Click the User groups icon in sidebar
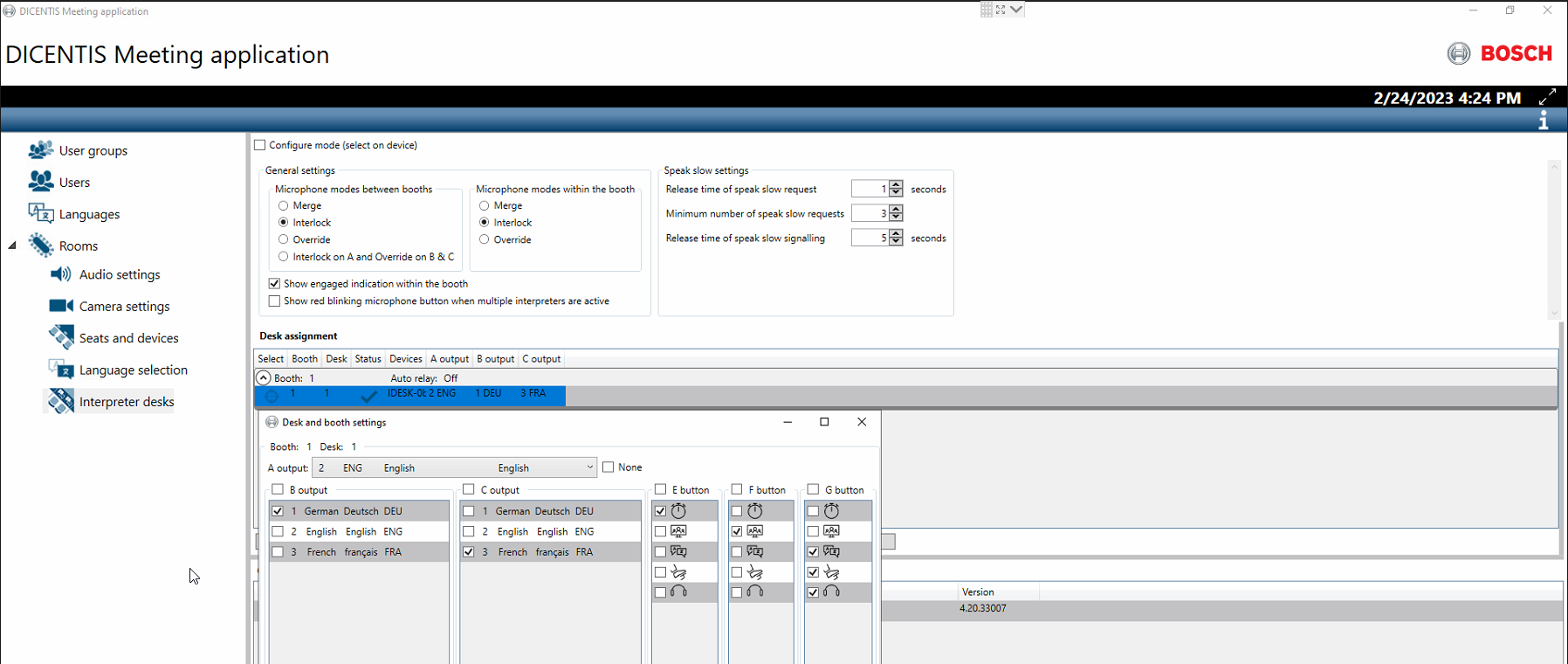Screen dimensions: 1568x664 click(40, 150)
